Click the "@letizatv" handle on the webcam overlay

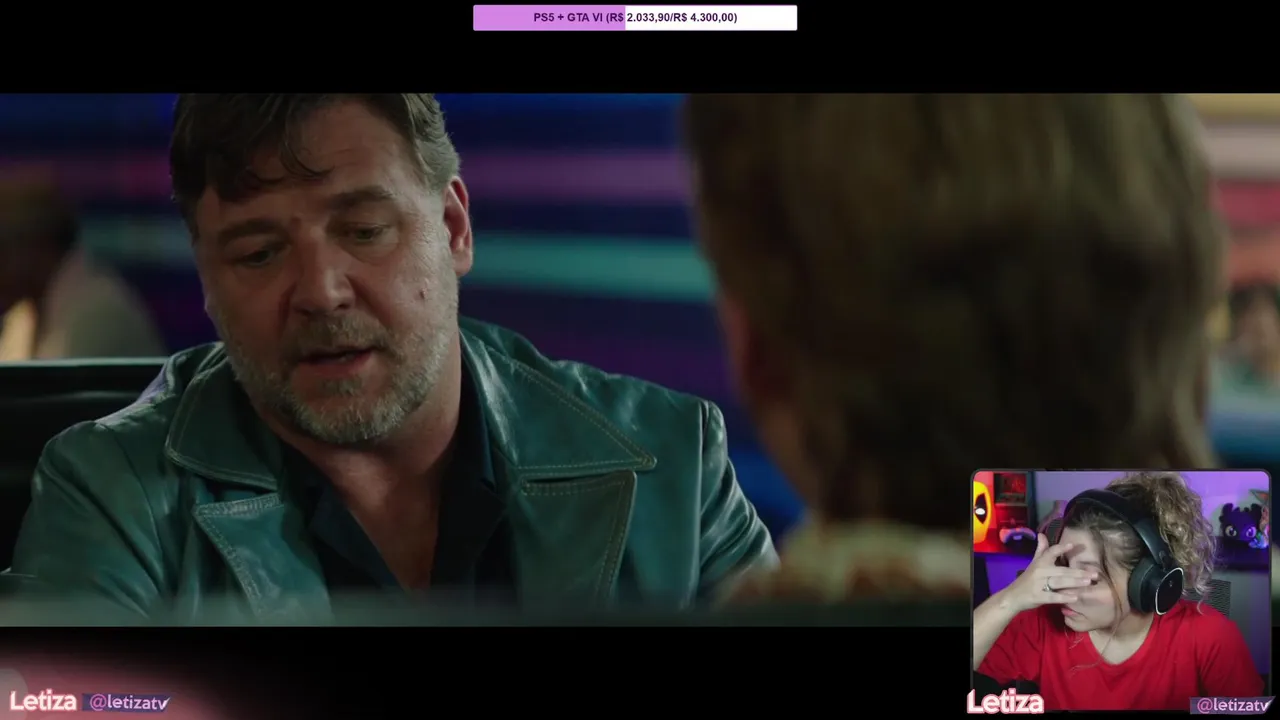click(x=1234, y=705)
